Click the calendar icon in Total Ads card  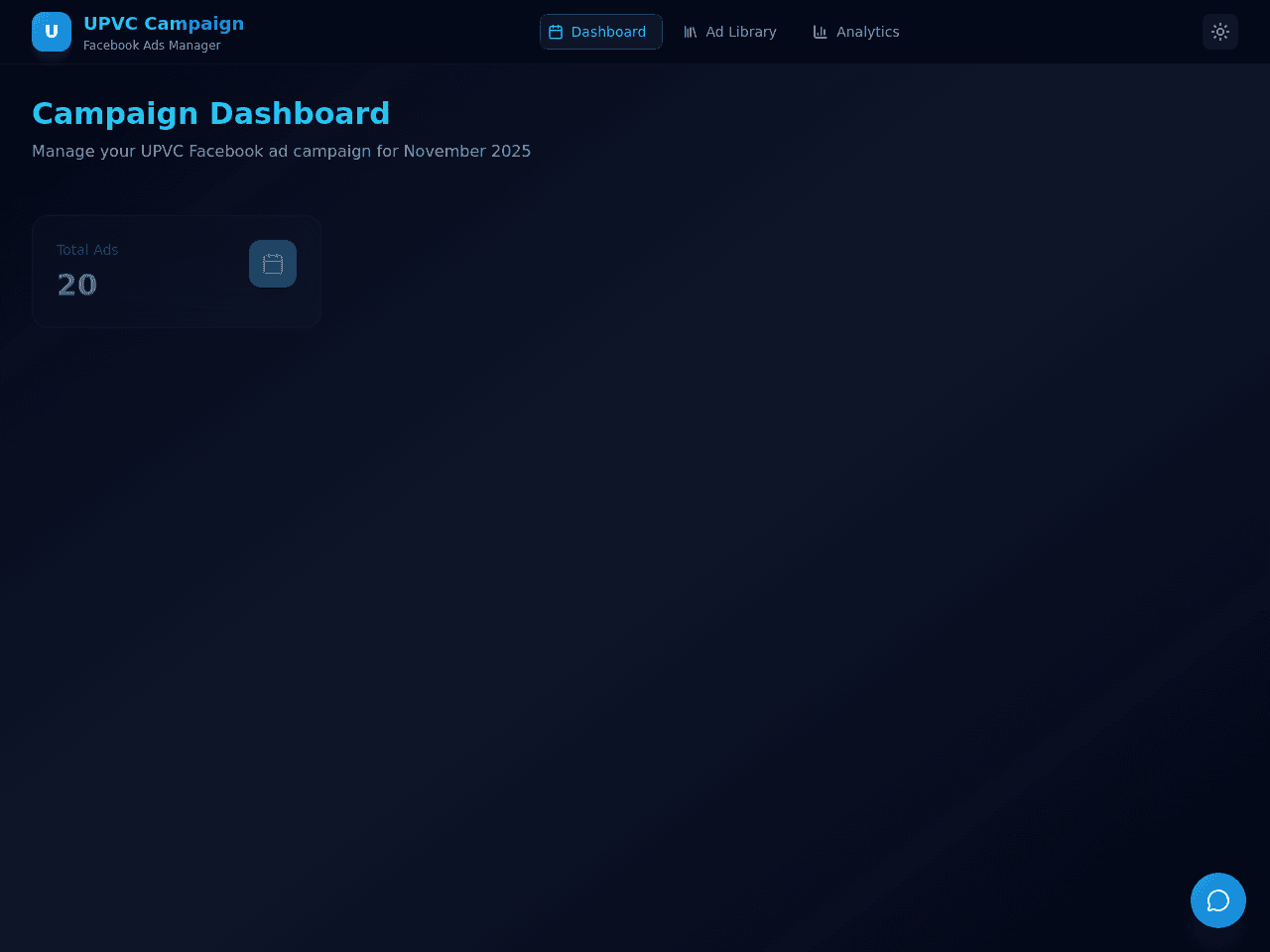pyautogui.click(x=273, y=264)
